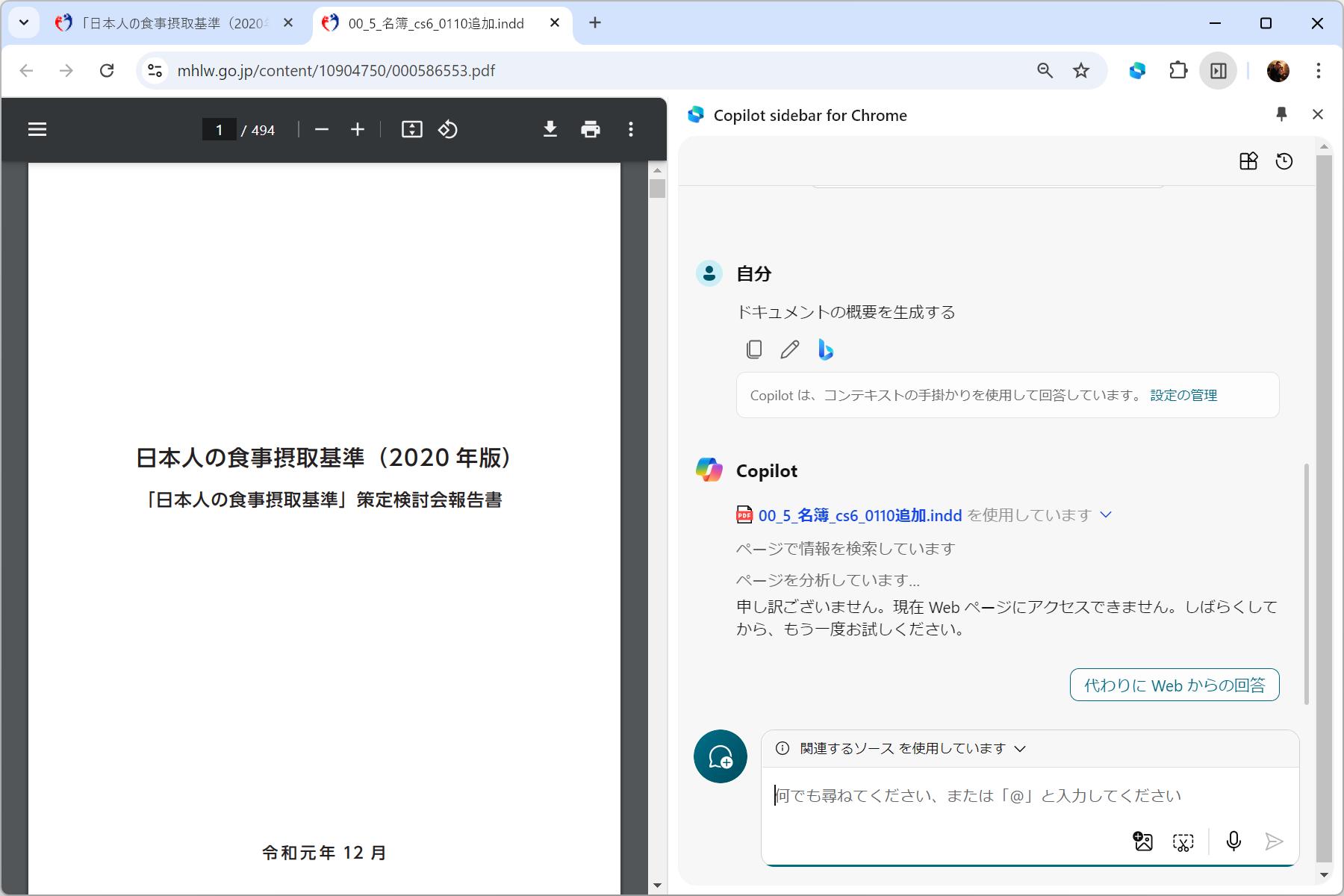Open Copilot chat history
The width and height of the screenshot is (1344, 896).
1284,161
